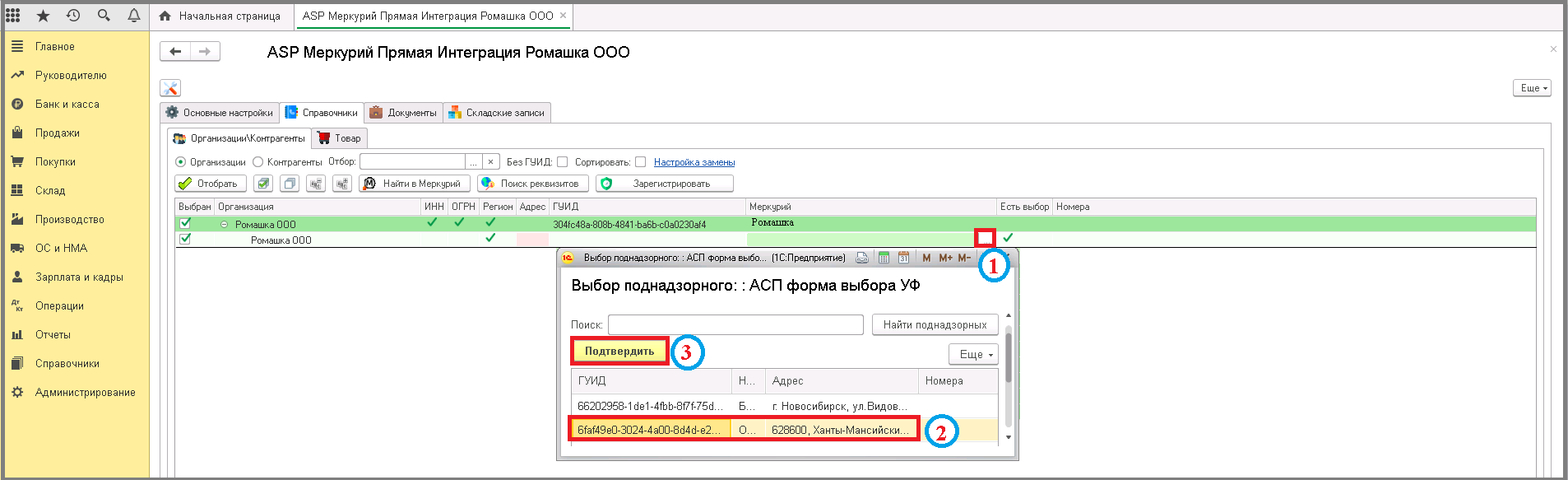Open the calendar icon in dialog title bar
This screenshot has width=1568, height=480.
903,258
